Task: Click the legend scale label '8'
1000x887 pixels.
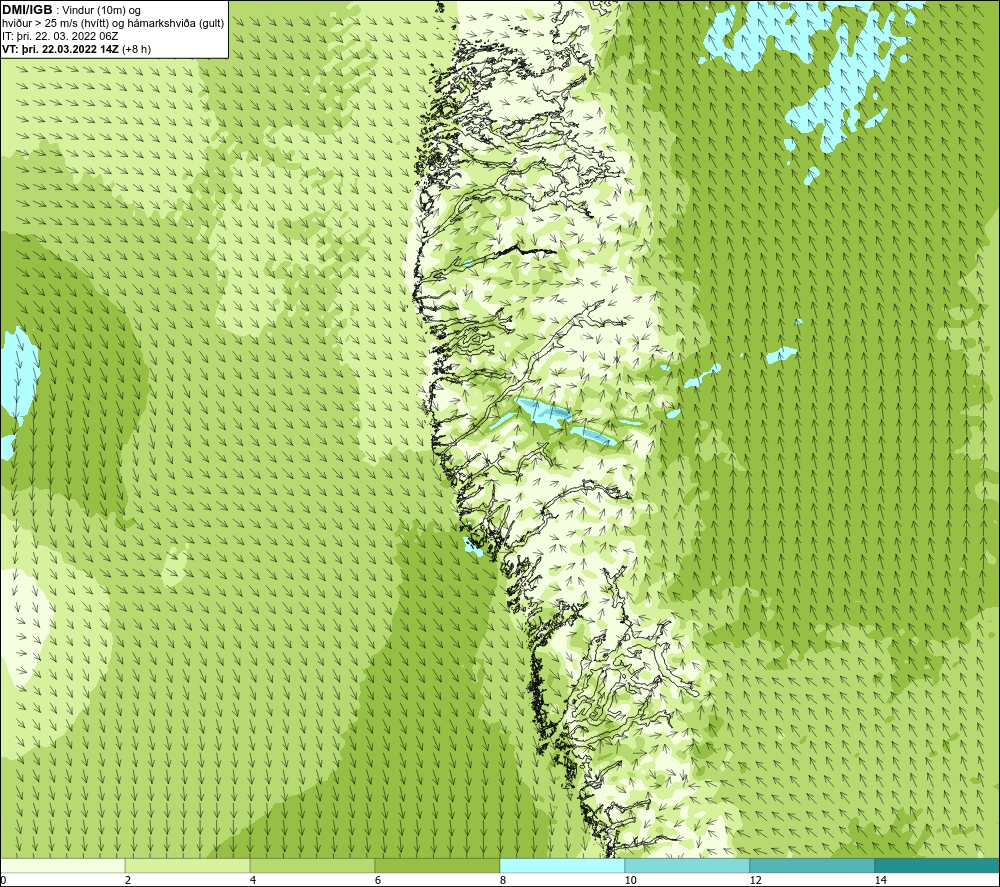Action: [x=503, y=881]
